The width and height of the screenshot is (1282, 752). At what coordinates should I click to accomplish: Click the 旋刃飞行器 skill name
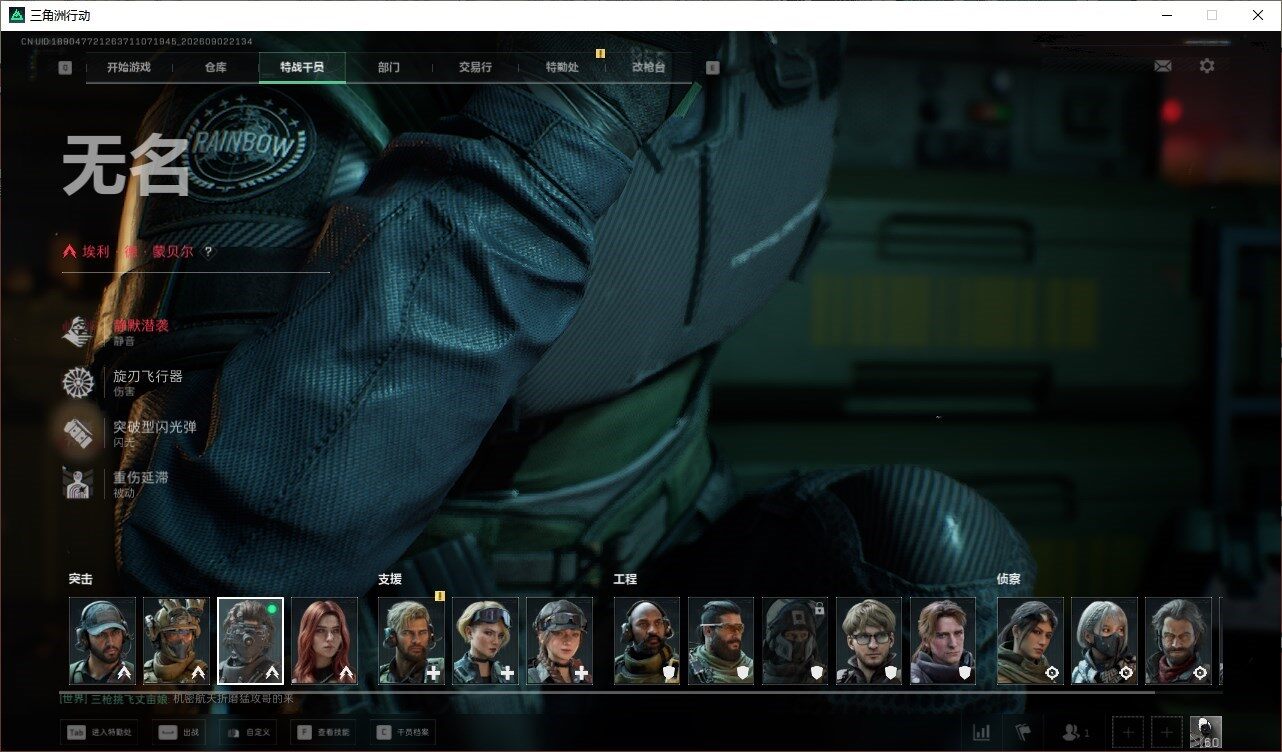(x=148, y=376)
